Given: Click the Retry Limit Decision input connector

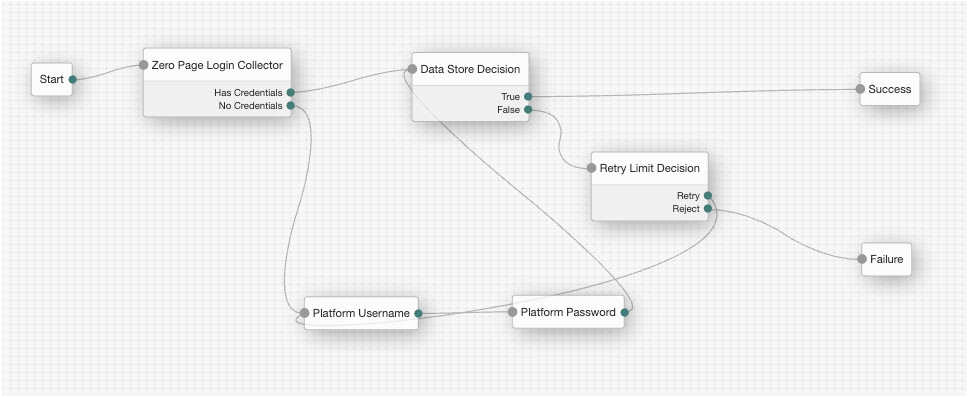Looking at the screenshot, I should point(591,168).
